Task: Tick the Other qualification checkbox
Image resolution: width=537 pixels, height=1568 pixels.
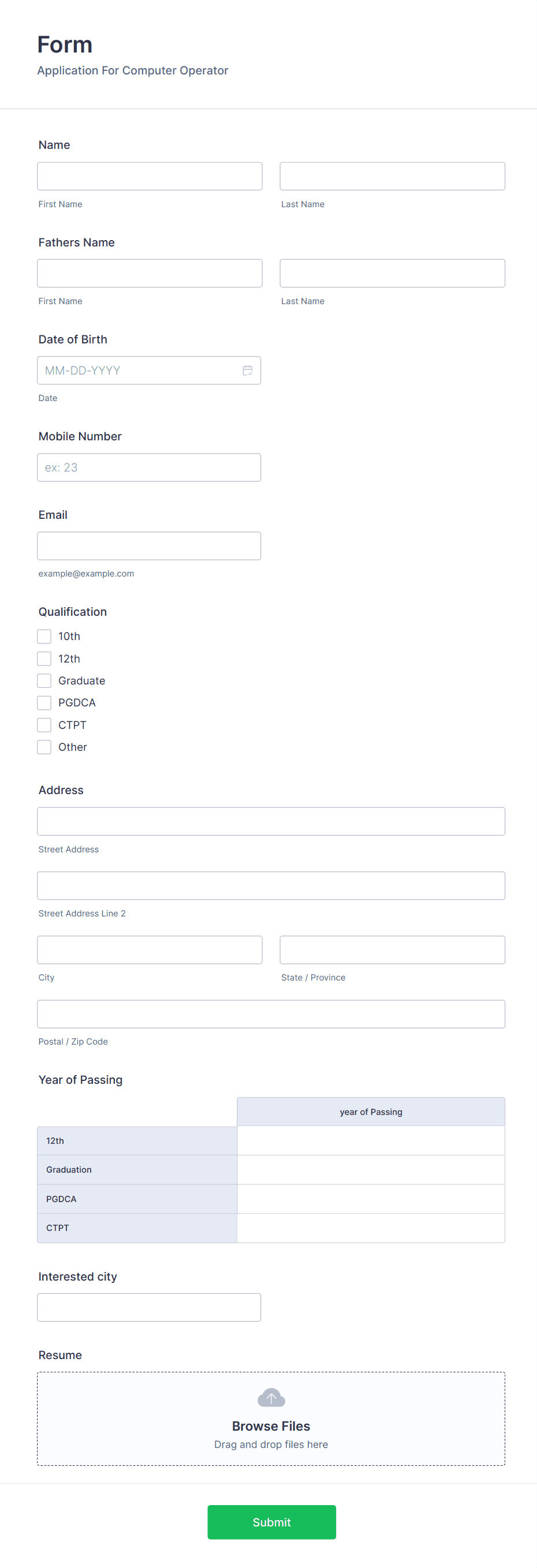Action: point(44,747)
